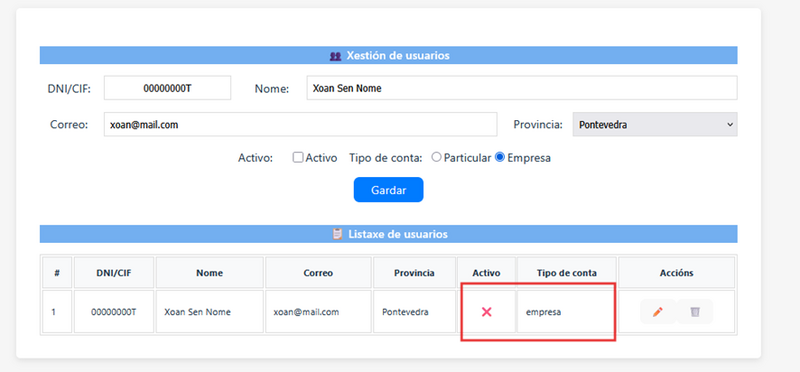Click the pencil edit icon for Xoan Sen Nome

(x=658, y=312)
